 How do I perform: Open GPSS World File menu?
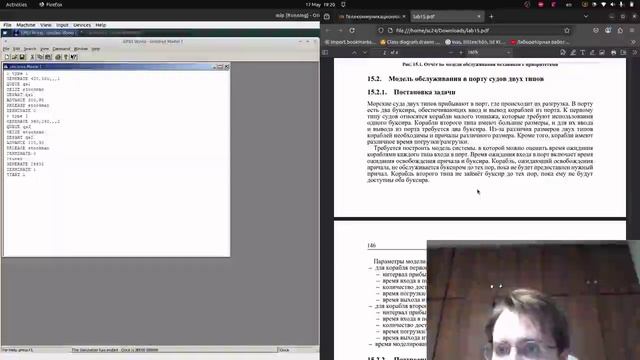[x=6, y=49]
